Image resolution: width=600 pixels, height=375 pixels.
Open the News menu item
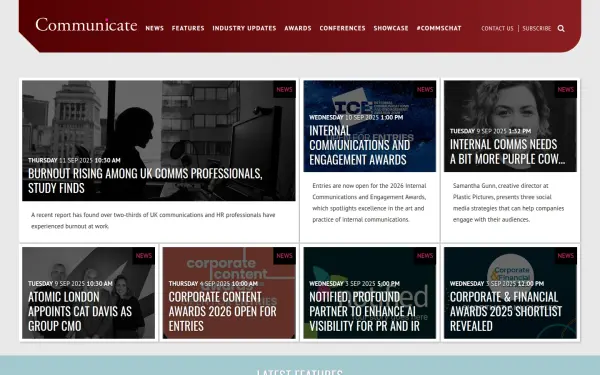155,28
